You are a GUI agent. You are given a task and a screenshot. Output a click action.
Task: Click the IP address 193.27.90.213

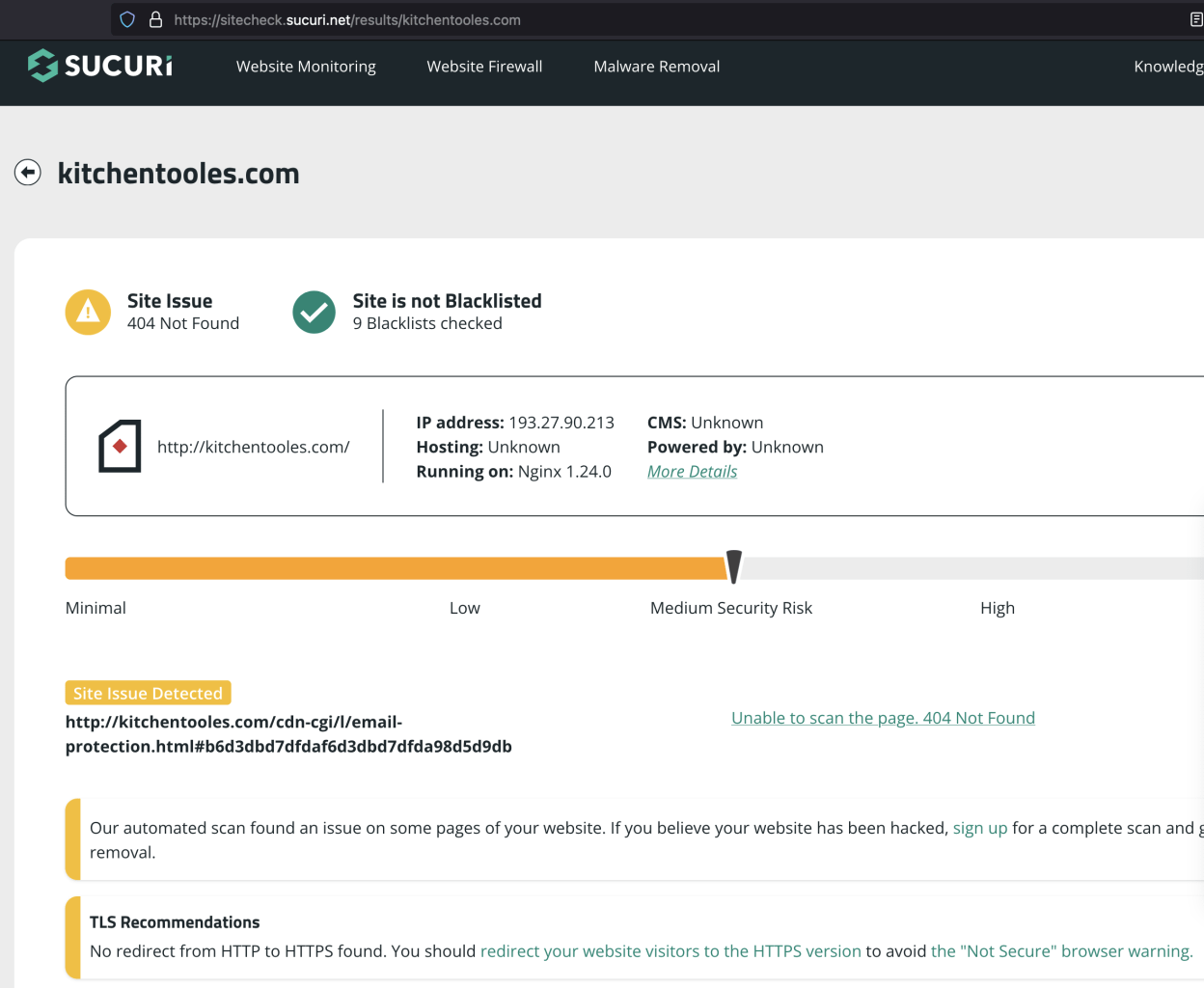tap(561, 423)
